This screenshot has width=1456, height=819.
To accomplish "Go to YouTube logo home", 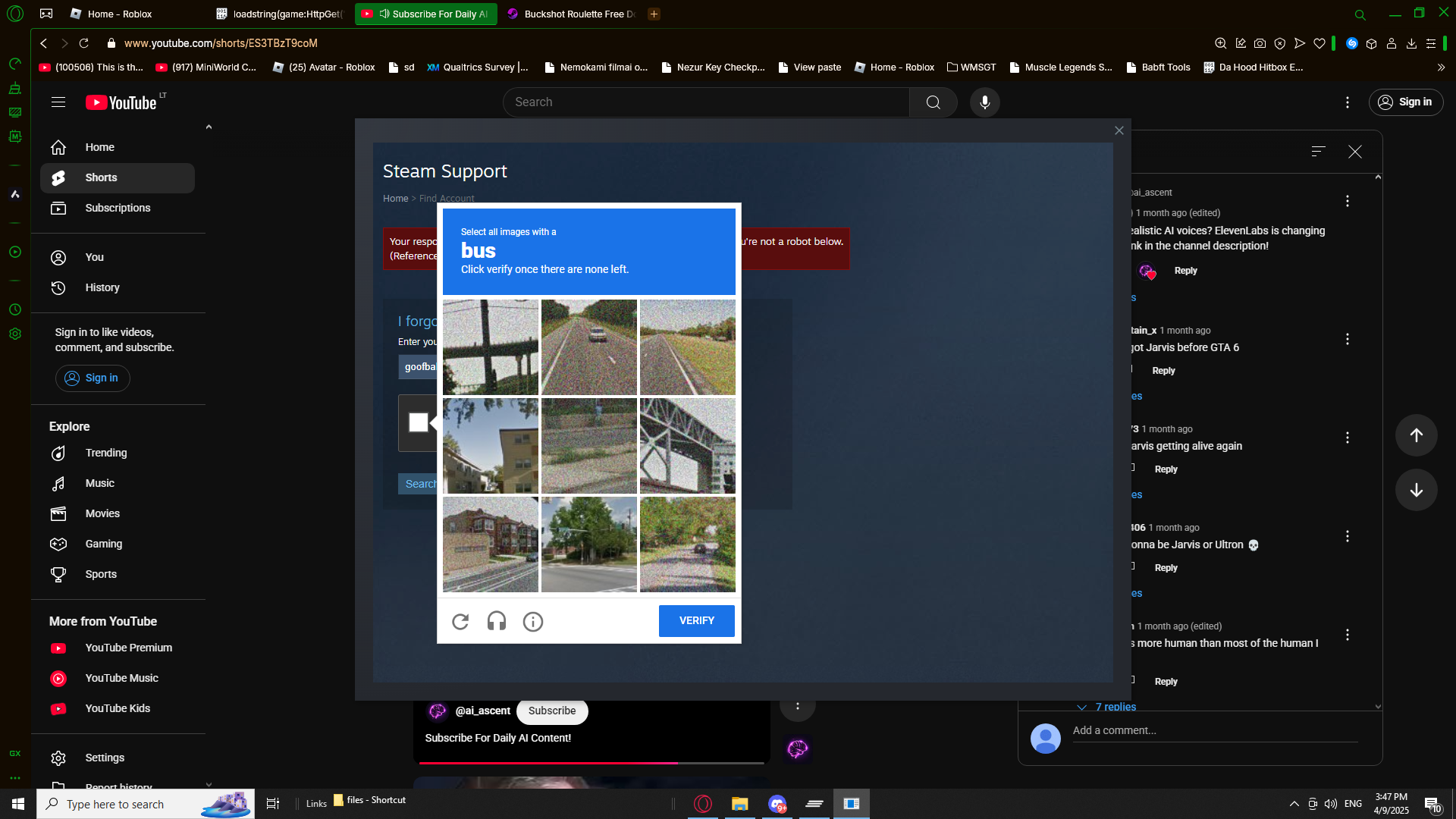I will 121,102.
